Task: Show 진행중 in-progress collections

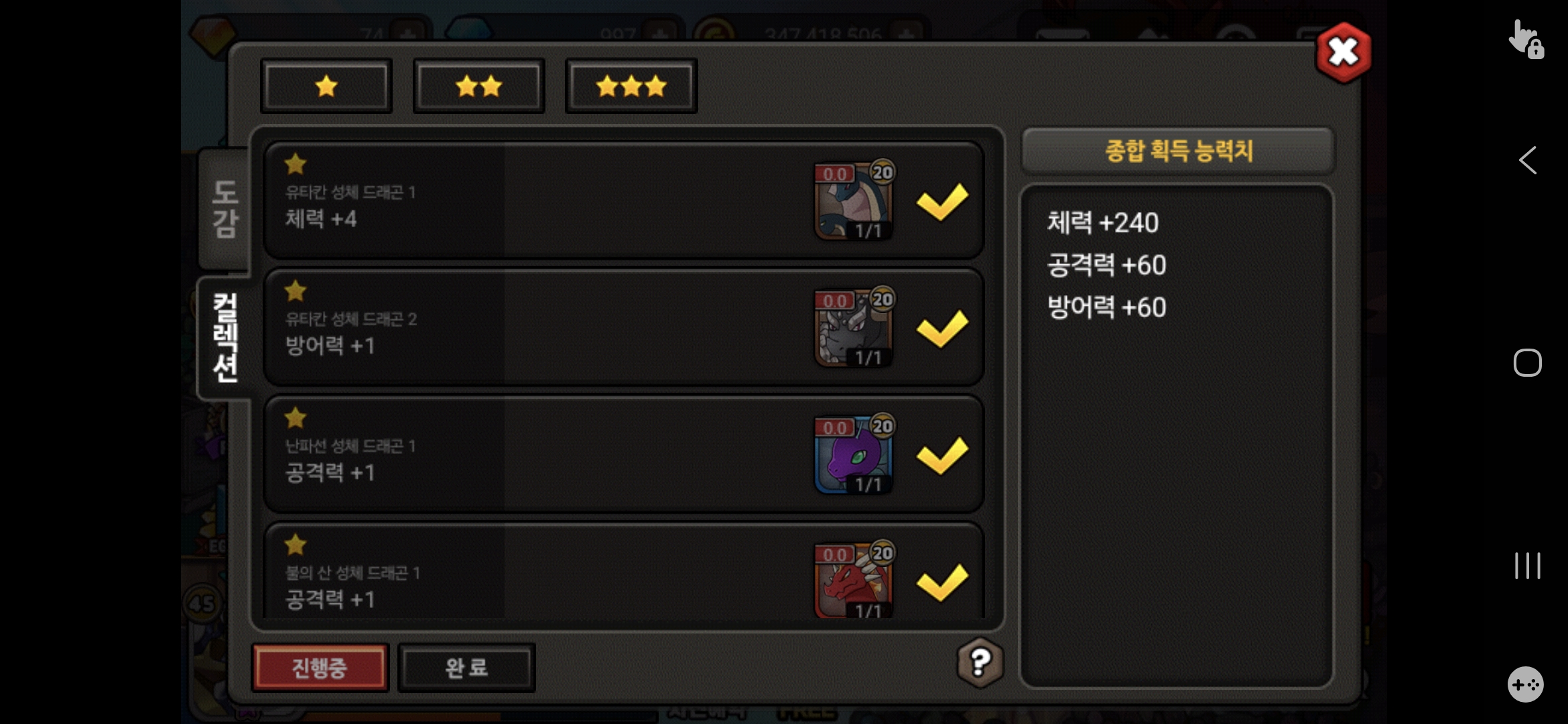Action: 320,668
